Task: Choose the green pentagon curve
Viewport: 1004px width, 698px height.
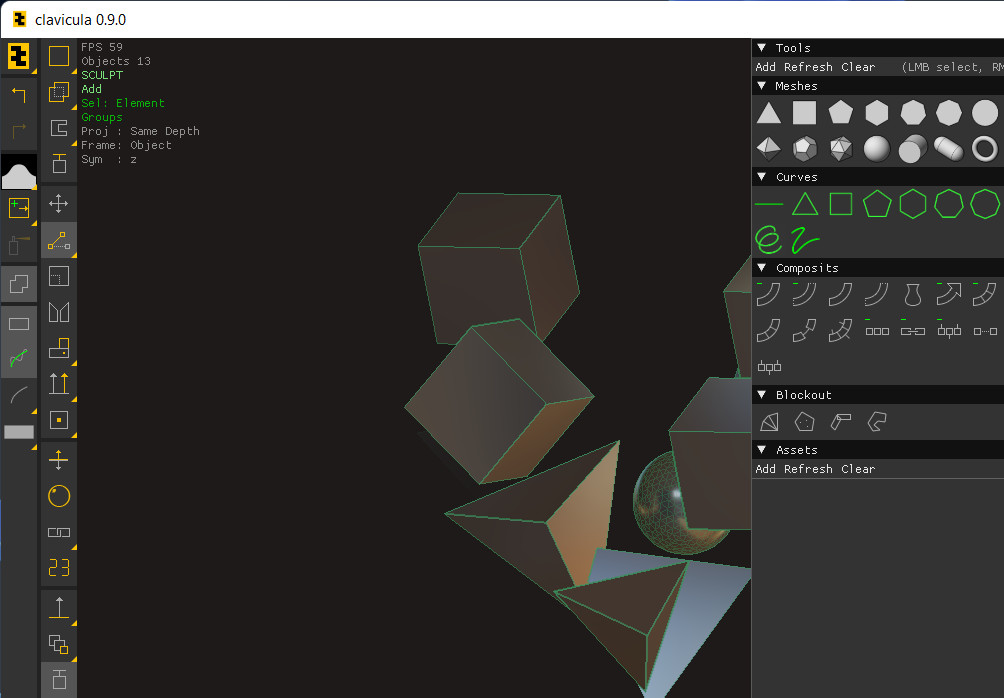Action: [x=877, y=204]
